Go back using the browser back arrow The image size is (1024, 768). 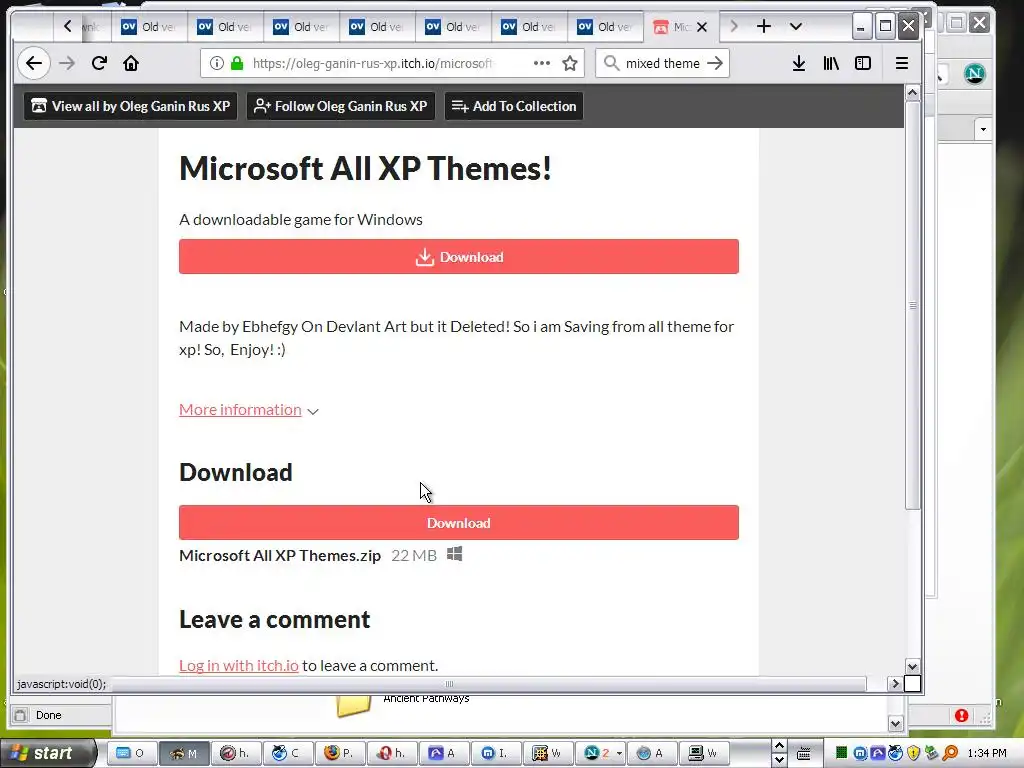(x=34, y=63)
